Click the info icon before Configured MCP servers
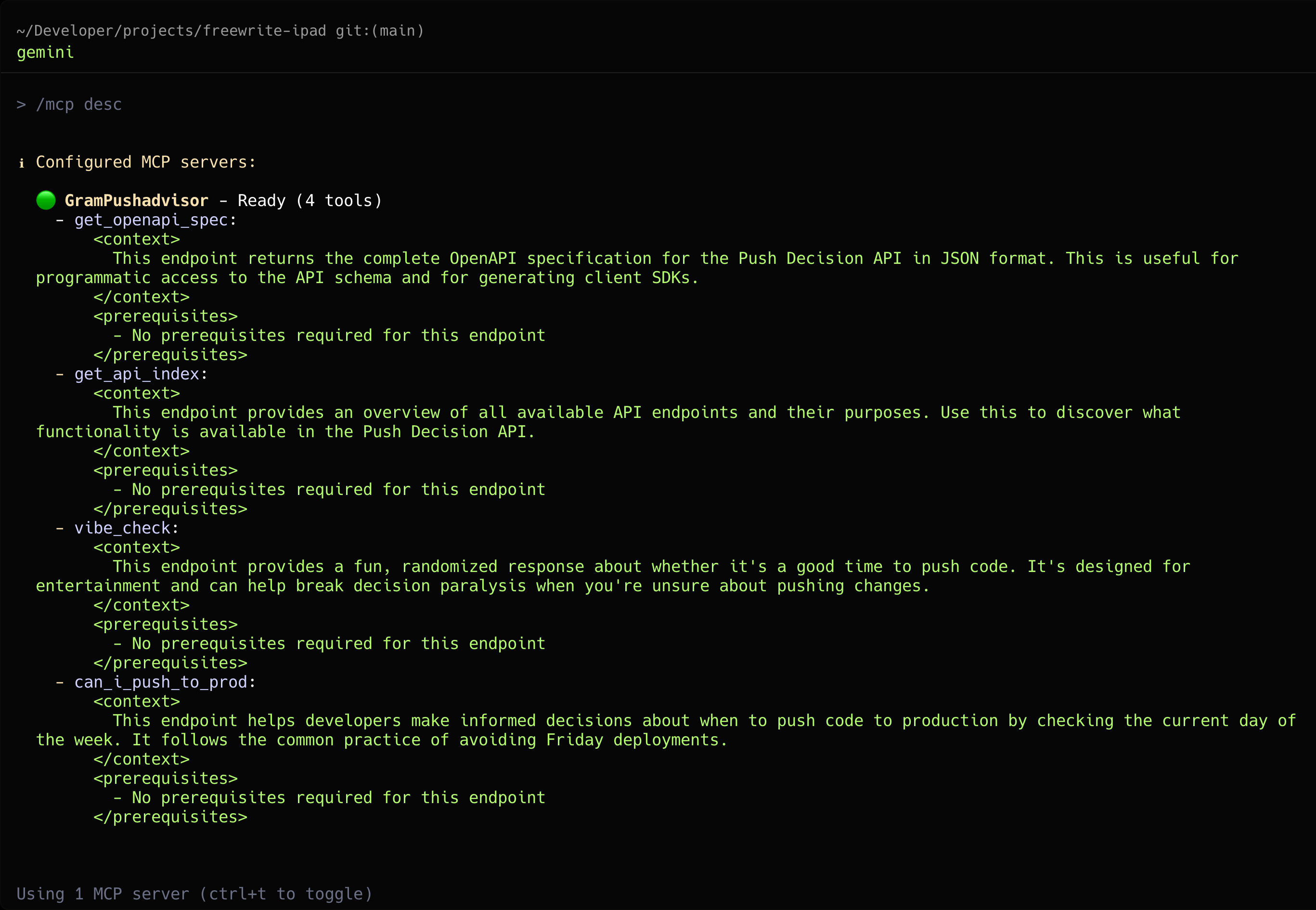This screenshot has height=910, width=1316. 22,163
